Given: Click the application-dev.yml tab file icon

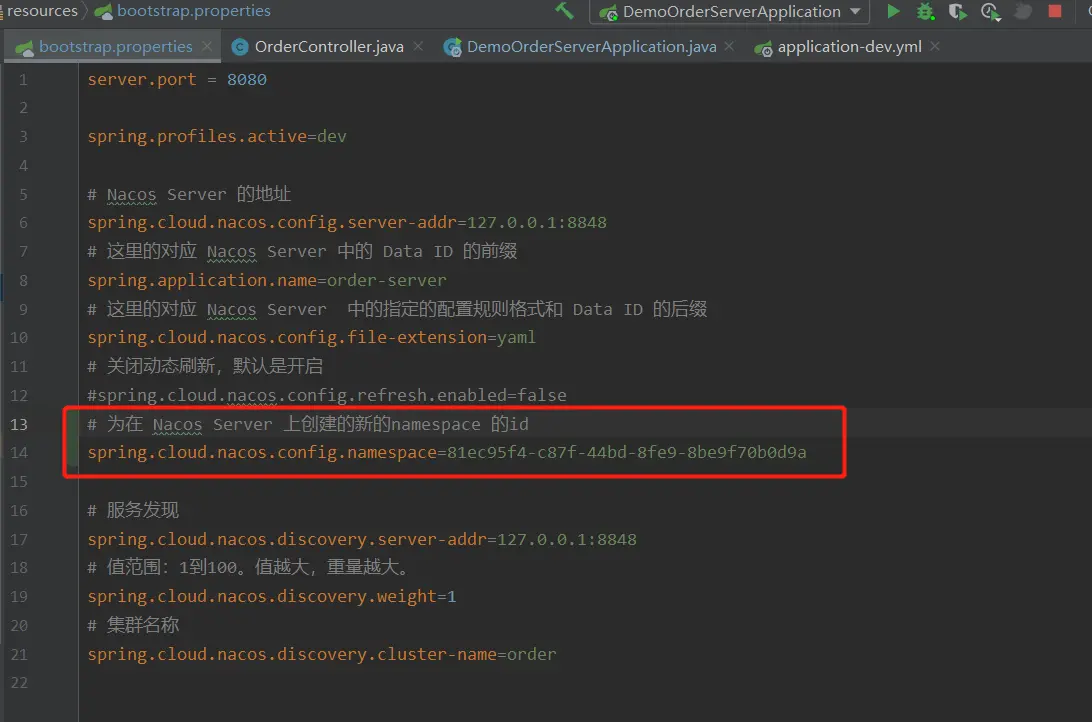Looking at the screenshot, I should tap(763, 47).
